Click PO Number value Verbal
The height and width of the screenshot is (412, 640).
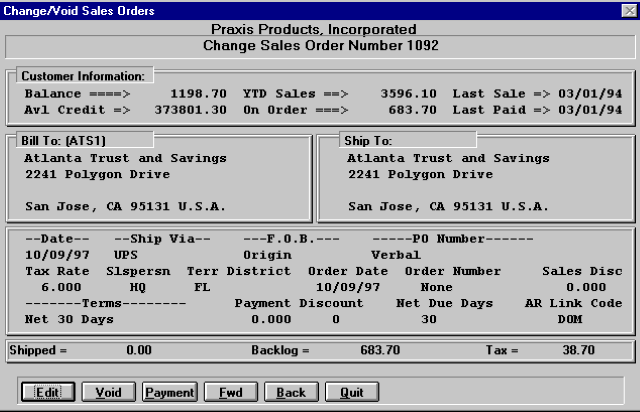[x=396, y=255]
